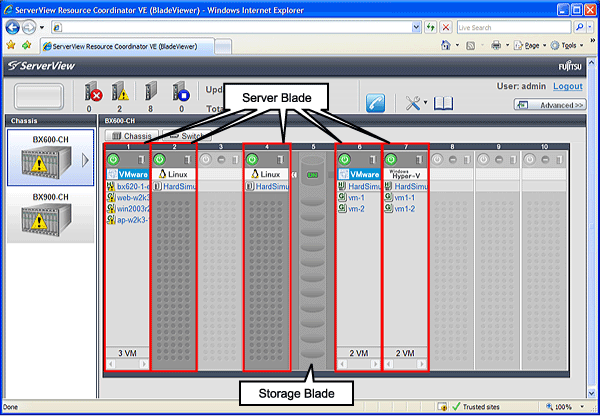Toggle power on blade slot 7
The image size is (600, 416).
[391, 159]
